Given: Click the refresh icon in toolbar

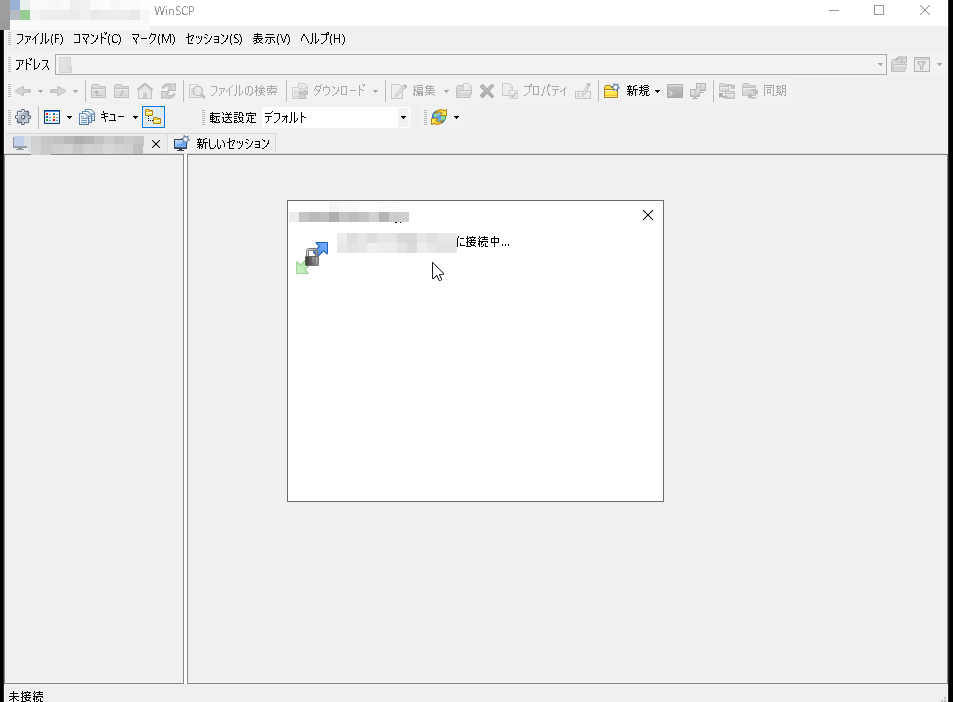Looking at the screenshot, I should (x=168, y=91).
